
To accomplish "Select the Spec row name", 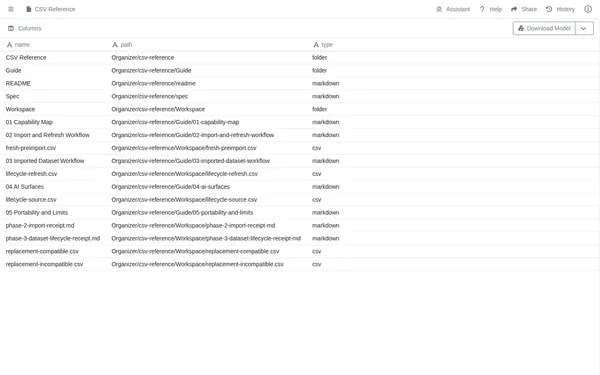I will point(12,96).
